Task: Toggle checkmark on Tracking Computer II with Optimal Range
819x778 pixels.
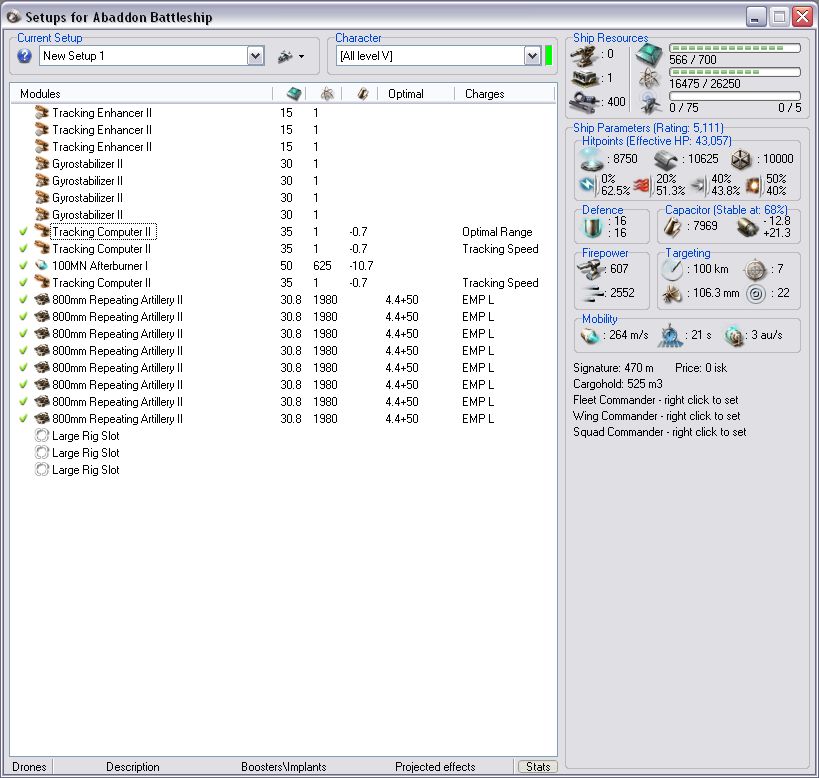Action: pos(23,232)
